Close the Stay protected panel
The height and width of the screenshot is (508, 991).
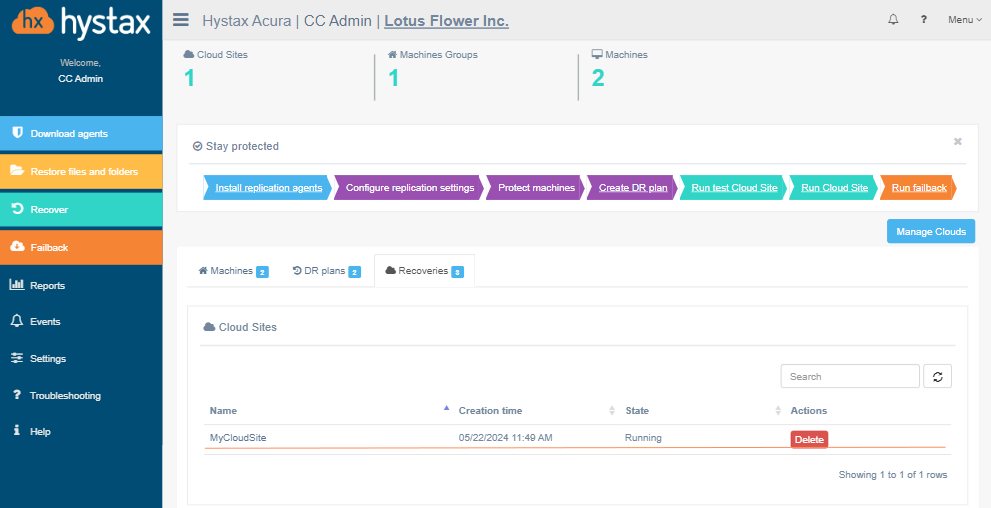[x=958, y=142]
